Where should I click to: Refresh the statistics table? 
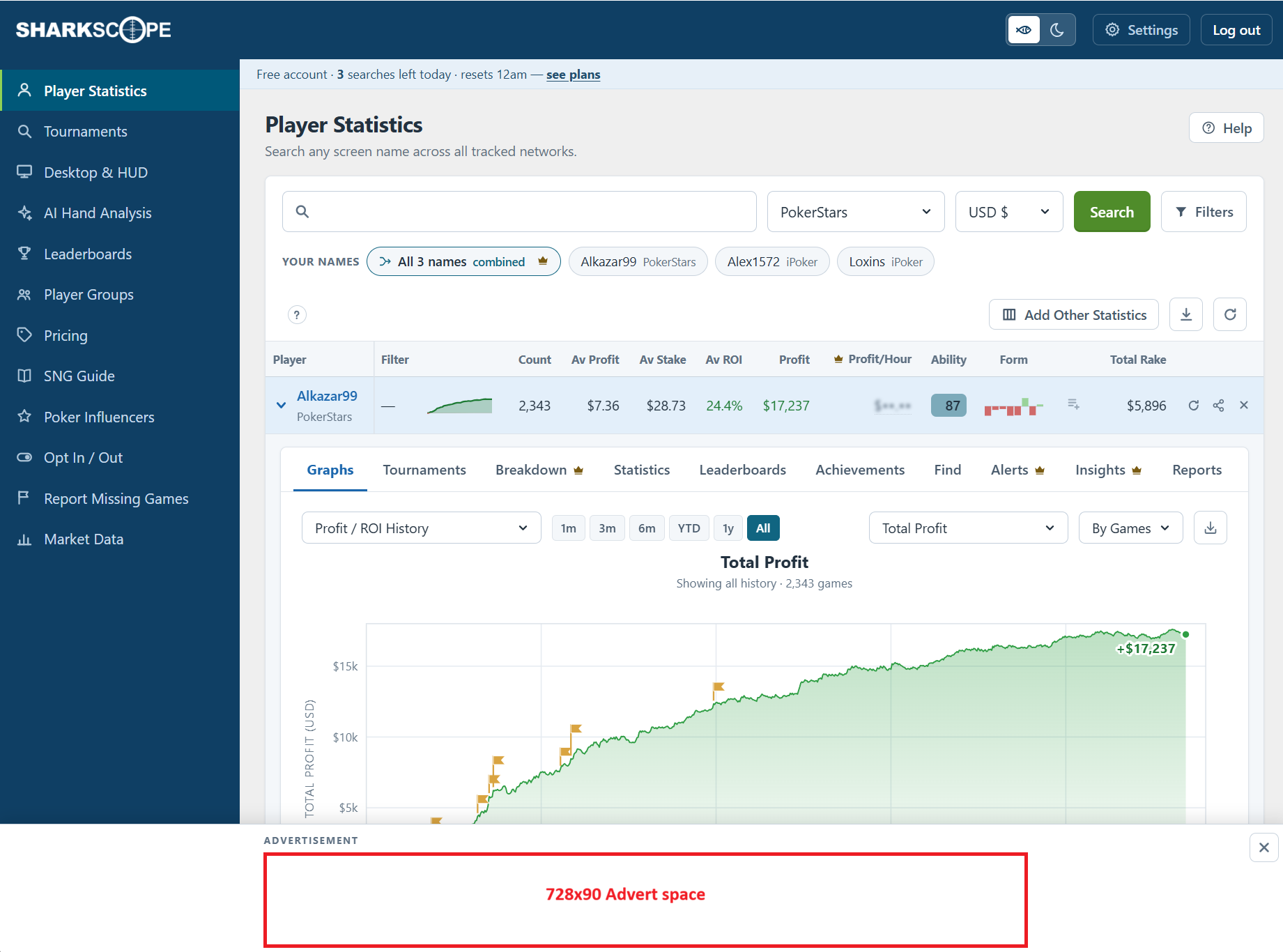tap(1230, 314)
